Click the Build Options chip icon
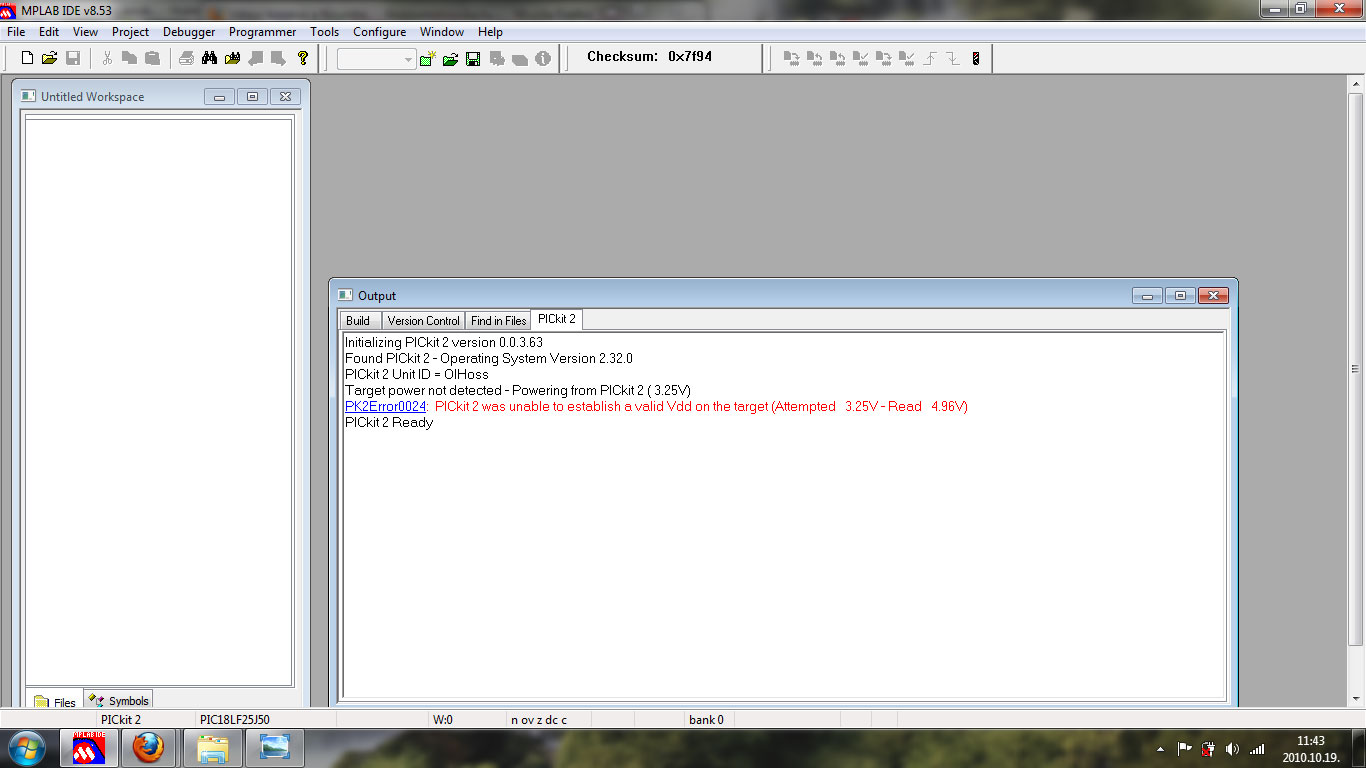The height and width of the screenshot is (768, 1366). [x=497, y=59]
